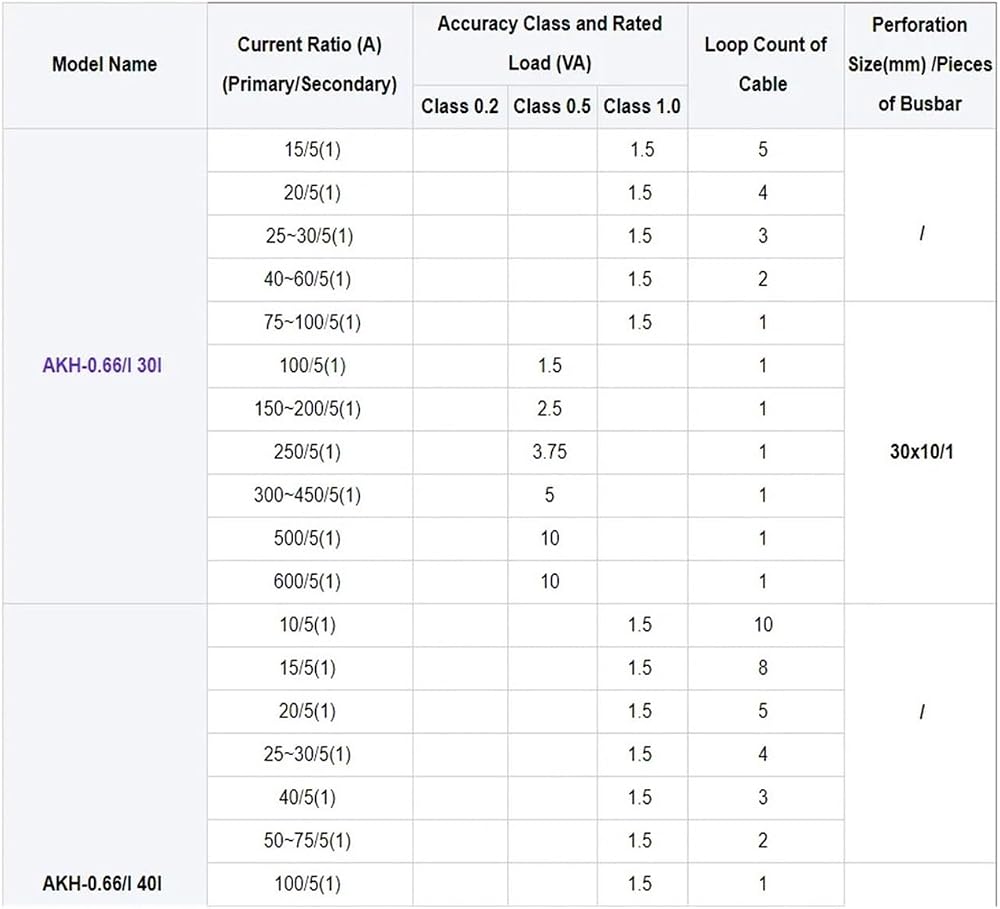Select the Model Name column header
Screen dimensions: 1000x909
pyautogui.click(x=105, y=64)
